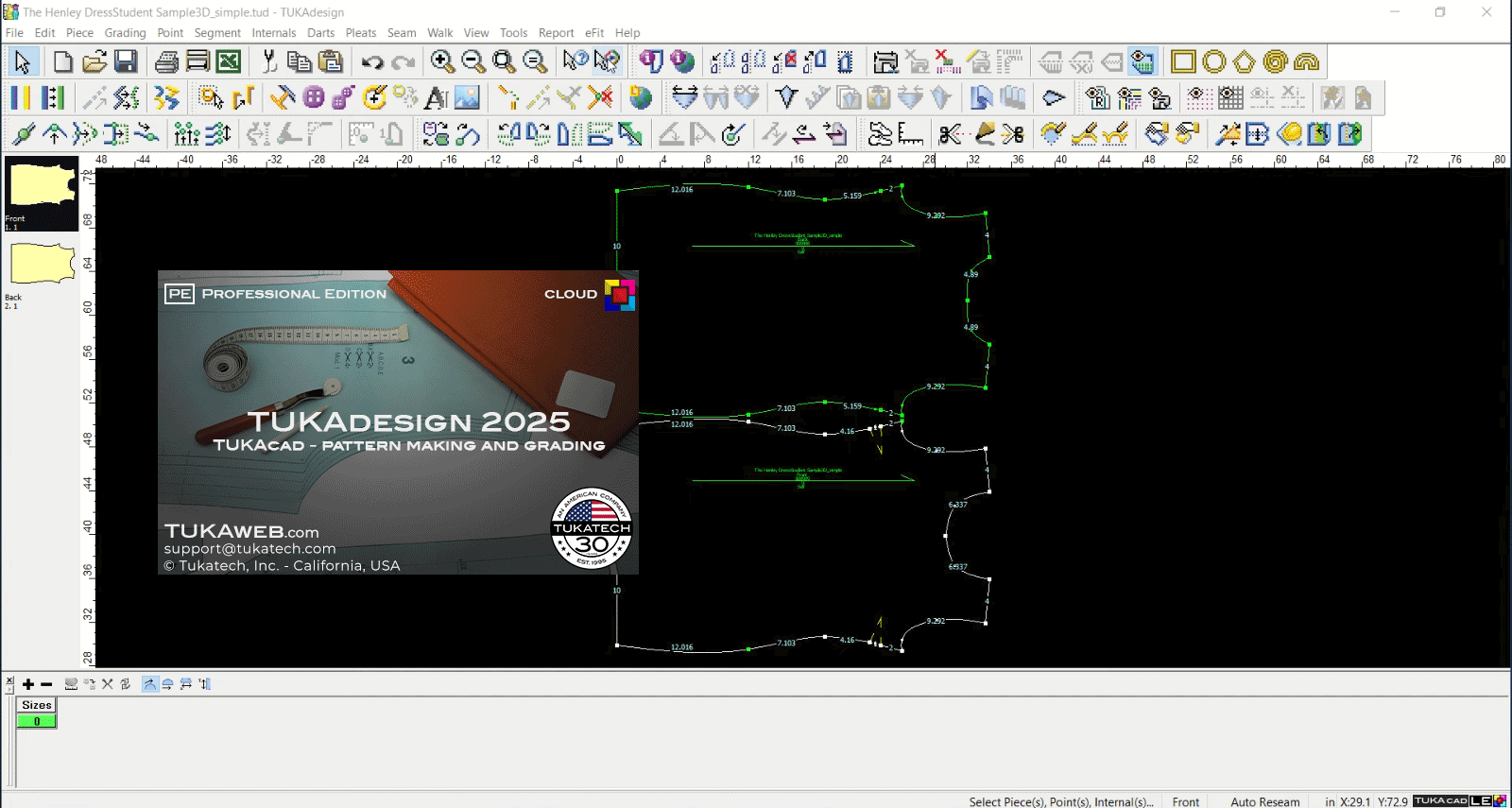1512x808 pixels.
Task: Select the arrow pointer tool
Action: coord(23,62)
